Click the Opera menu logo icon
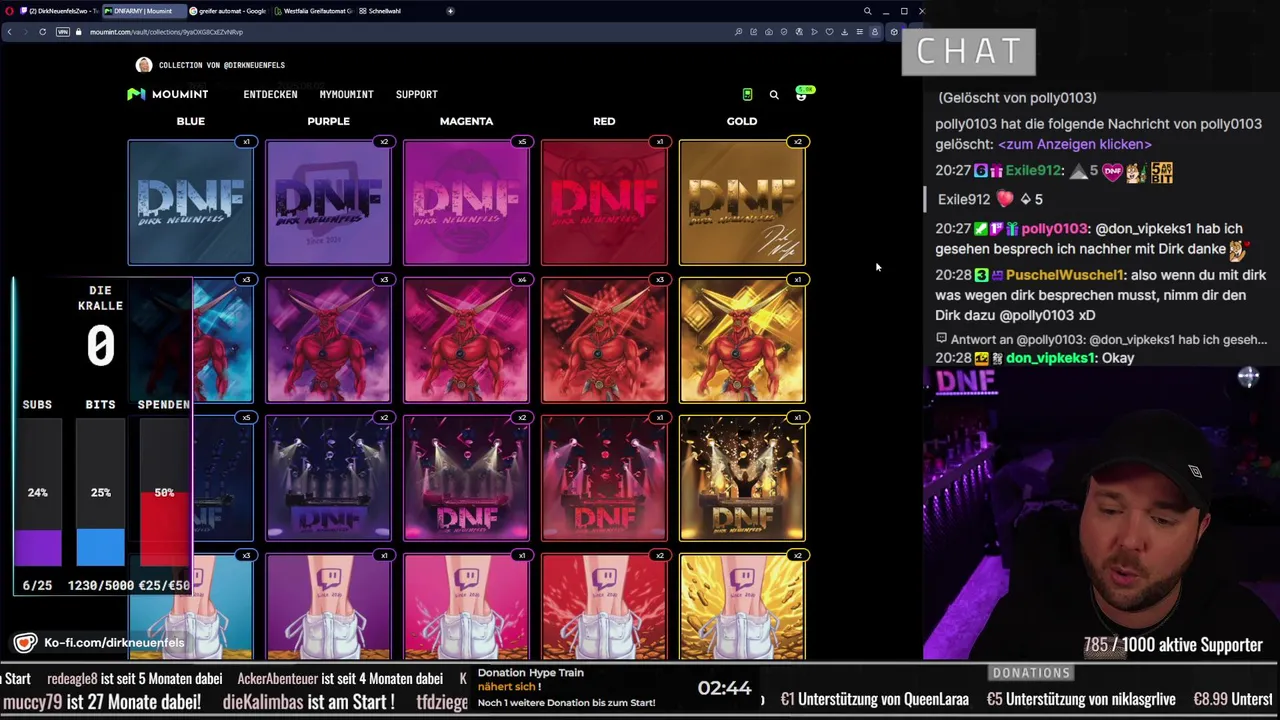Screen dimensions: 1280x720 pyautogui.click(x=7, y=11)
